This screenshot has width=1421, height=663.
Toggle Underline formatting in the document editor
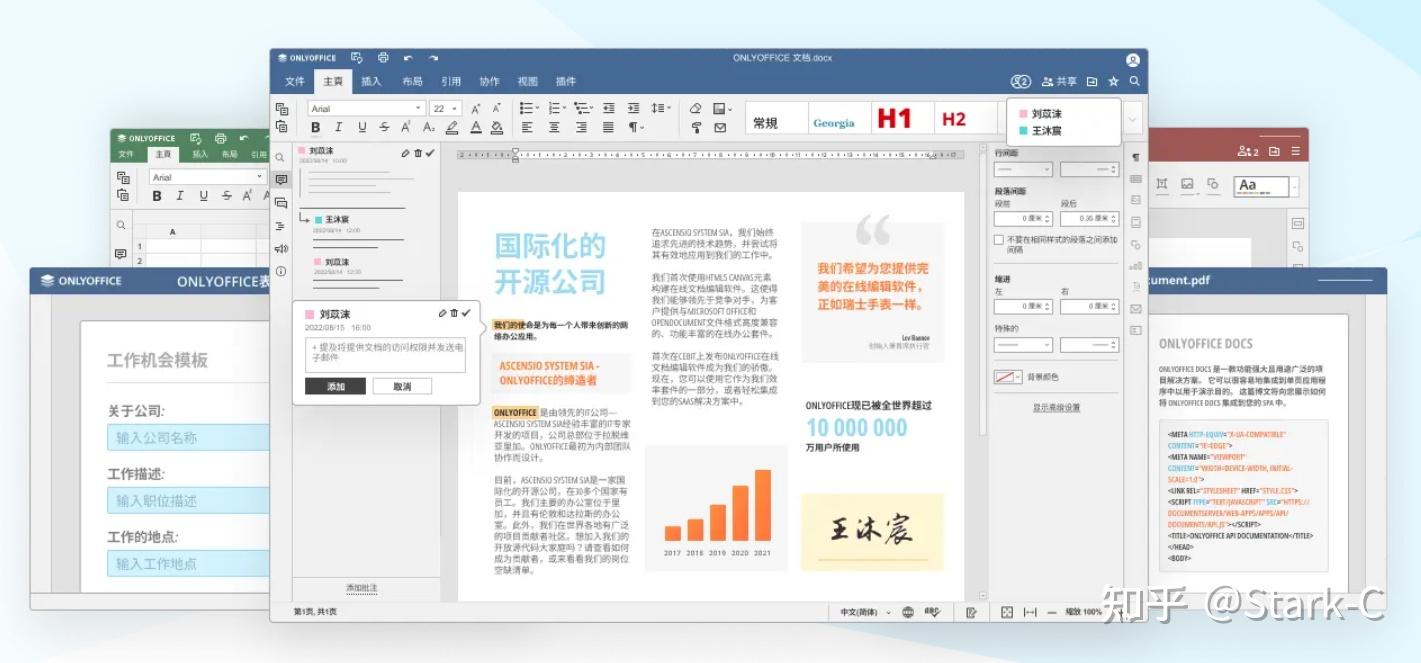pyautogui.click(x=361, y=127)
